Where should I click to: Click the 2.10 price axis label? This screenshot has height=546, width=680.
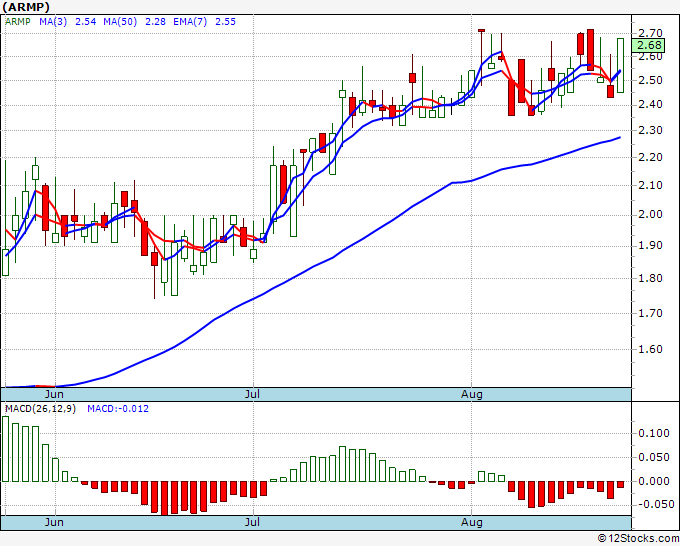click(650, 185)
